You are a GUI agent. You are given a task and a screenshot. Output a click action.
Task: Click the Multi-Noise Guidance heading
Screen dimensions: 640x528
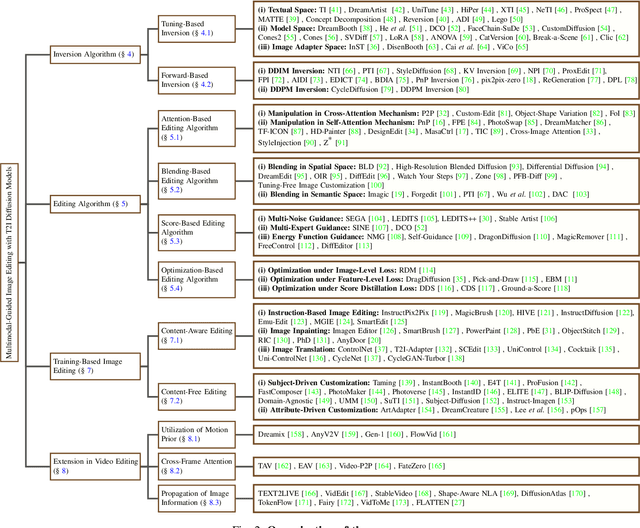coord(300,219)
